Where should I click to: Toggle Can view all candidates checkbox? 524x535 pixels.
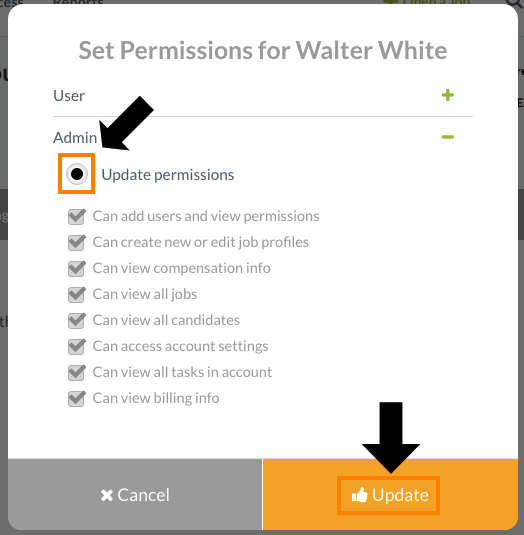click(x=76, y=320)
